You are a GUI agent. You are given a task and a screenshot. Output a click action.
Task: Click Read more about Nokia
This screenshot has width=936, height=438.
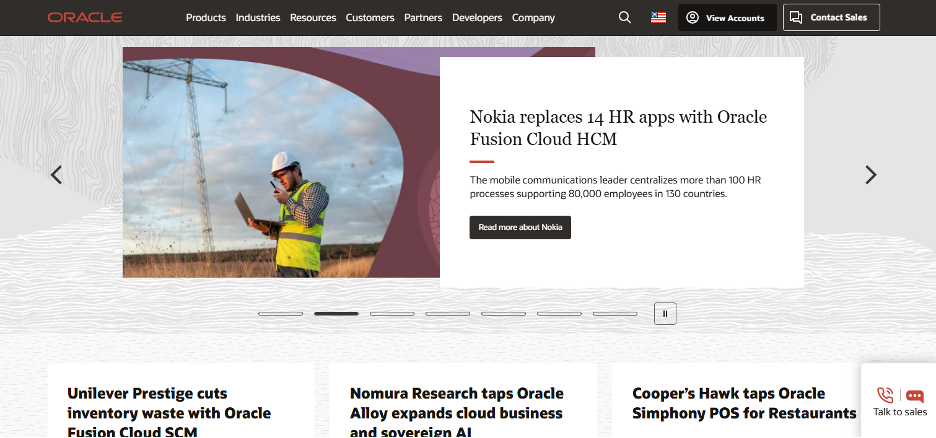[520, 227]
